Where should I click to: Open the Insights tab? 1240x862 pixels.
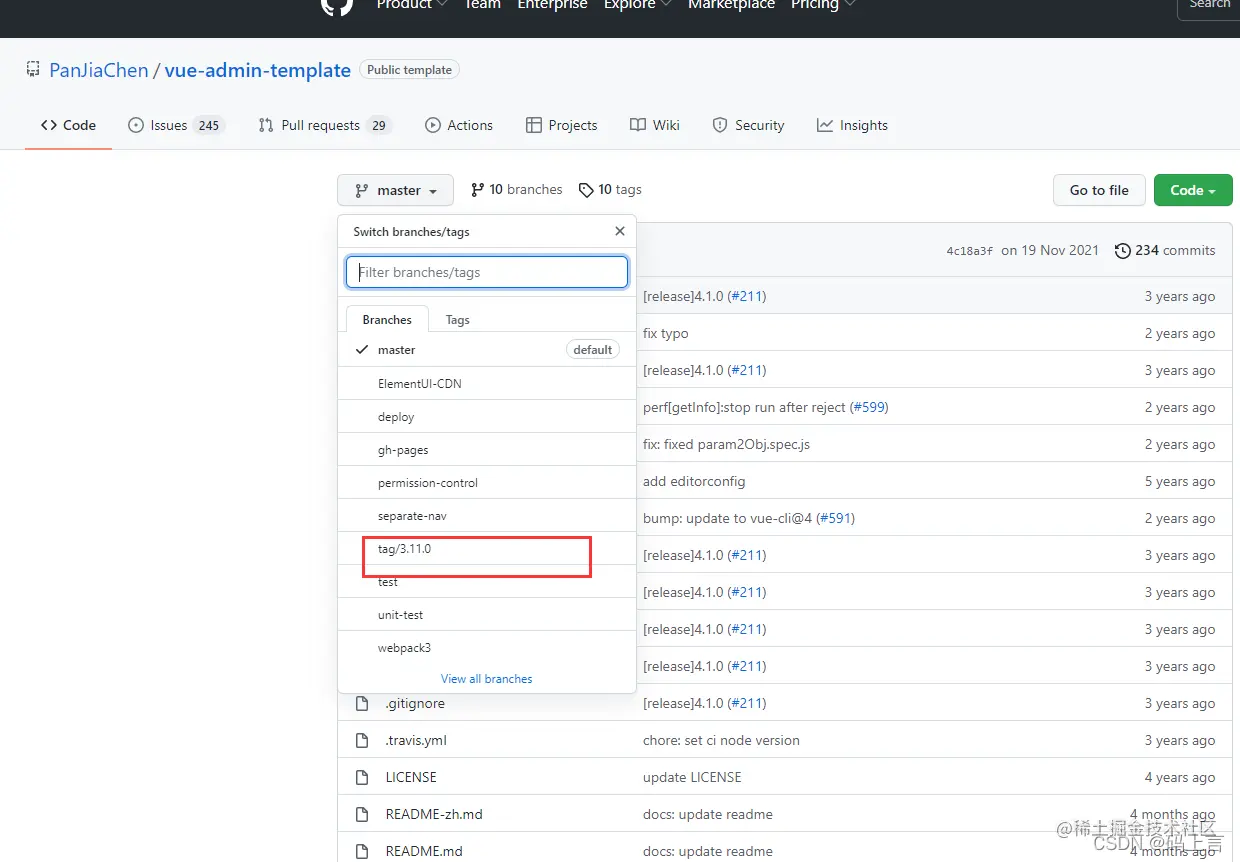coord(852,125)
